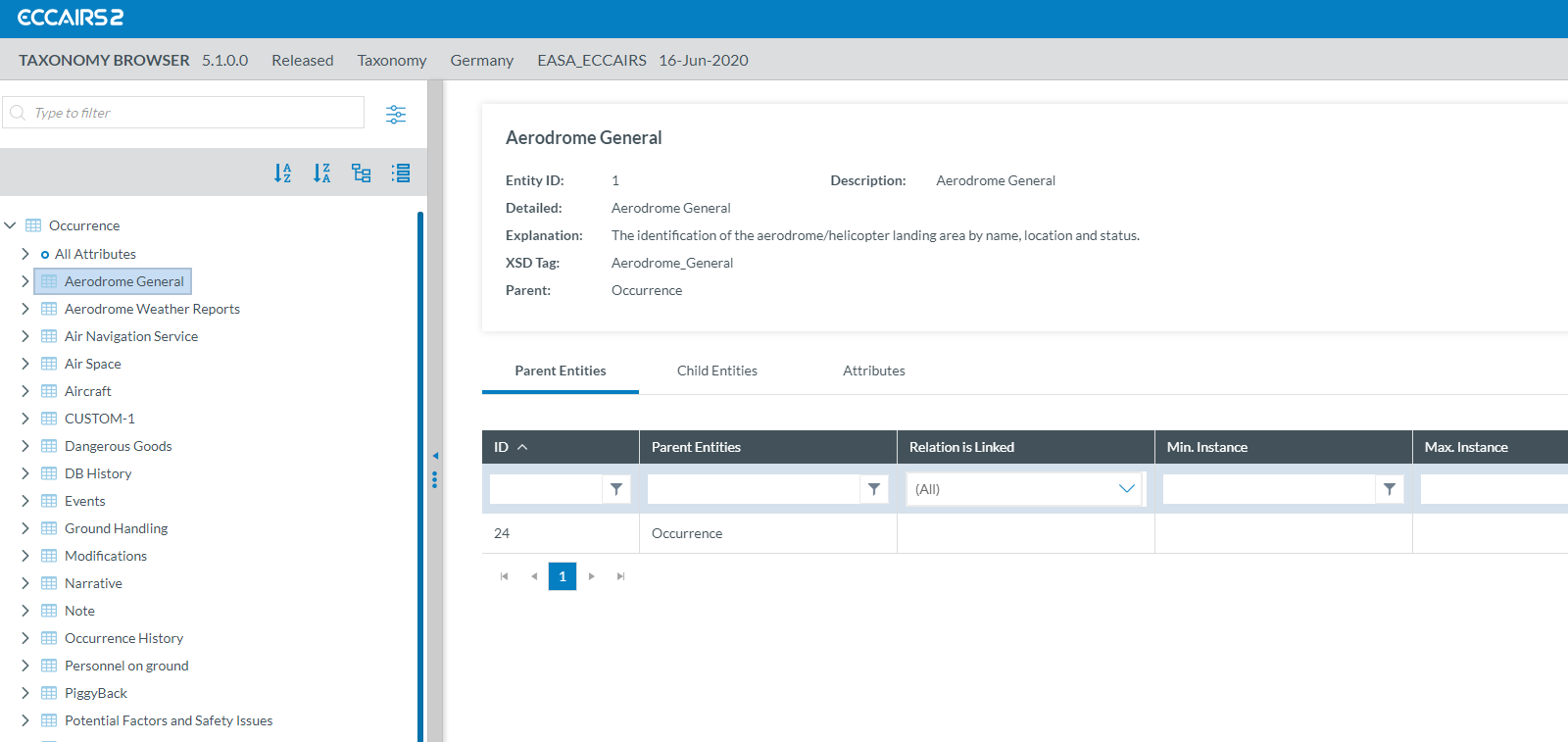Select page 1 in the pager
1568x742 pixels.
coord(563,576)
